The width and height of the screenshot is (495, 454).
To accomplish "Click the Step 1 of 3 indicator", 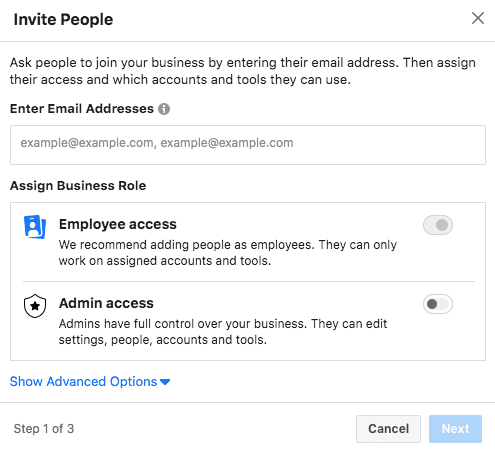I will [x=44, y=429].
